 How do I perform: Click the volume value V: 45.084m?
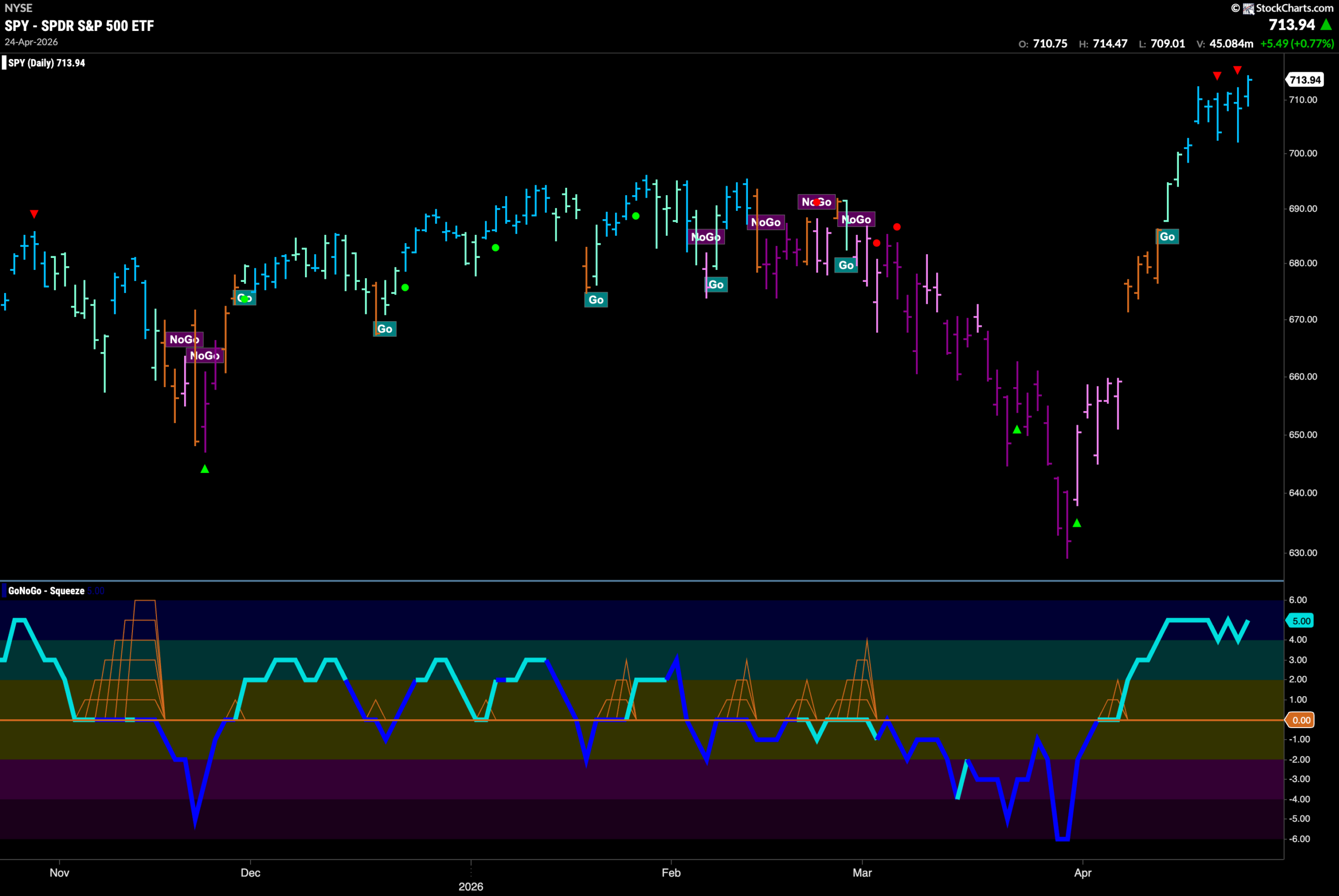1225,44
